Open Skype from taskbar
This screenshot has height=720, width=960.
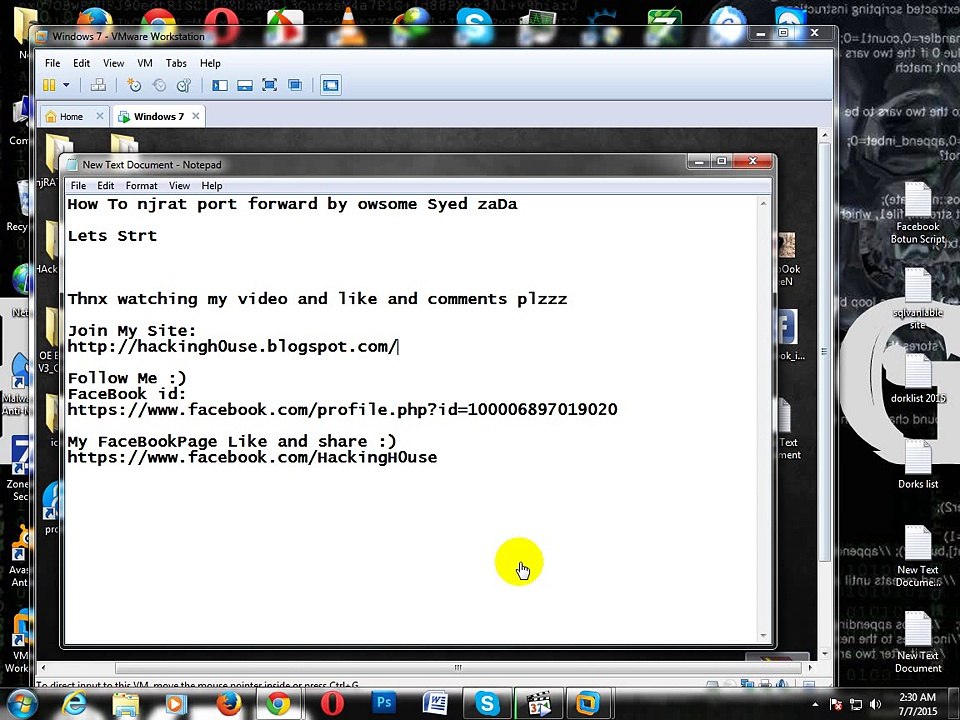[x=487, y=703]
